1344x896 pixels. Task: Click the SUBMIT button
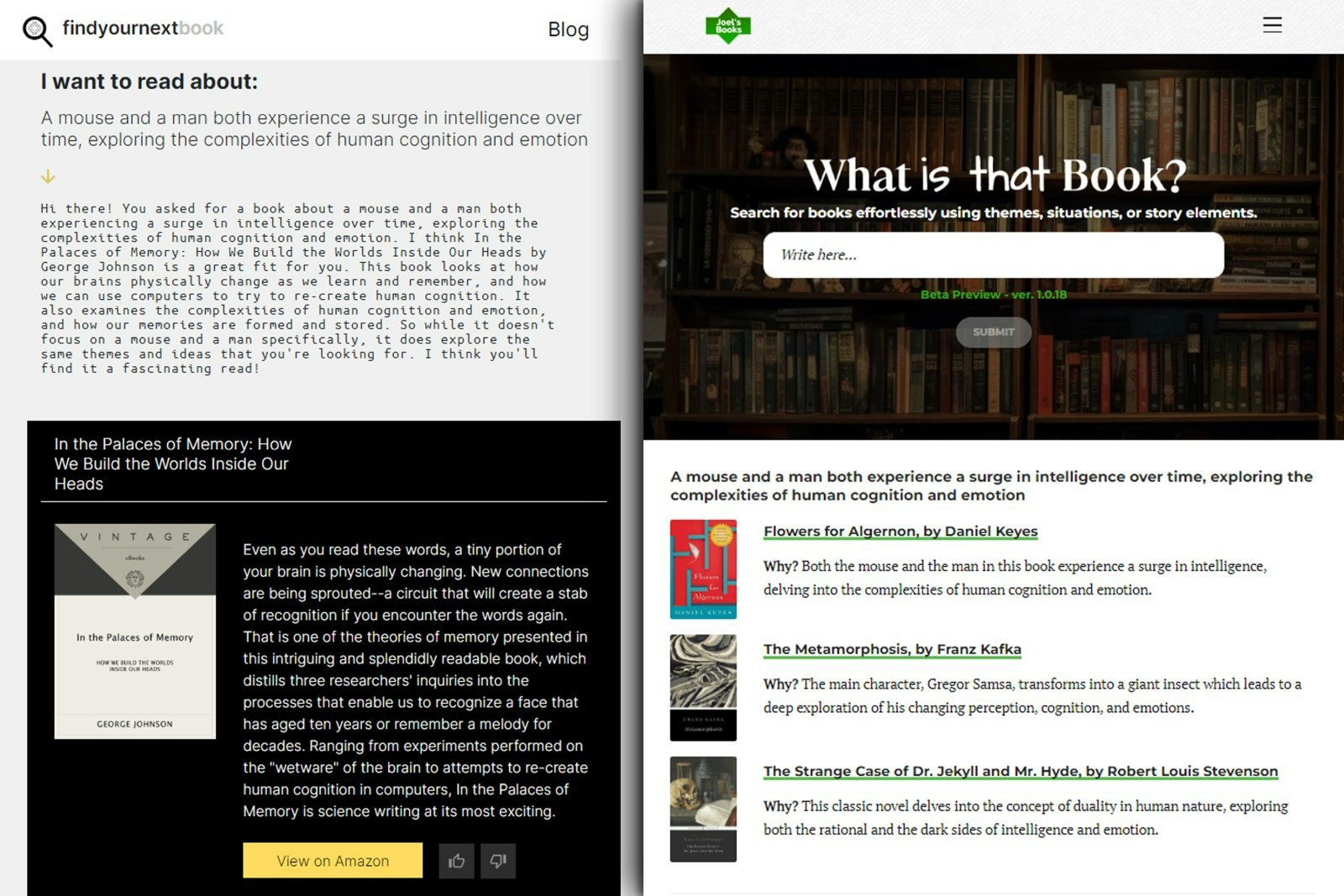993,332
